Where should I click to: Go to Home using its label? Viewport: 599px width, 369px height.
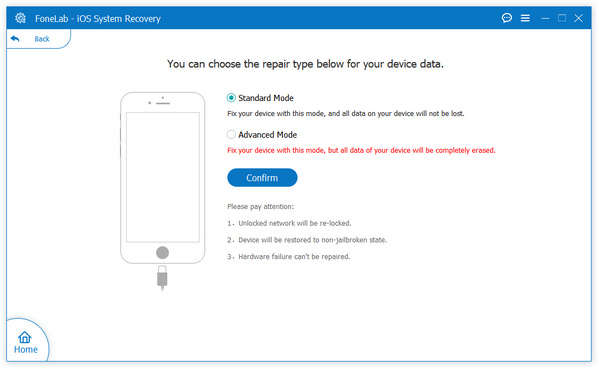(x=26, y=349)
